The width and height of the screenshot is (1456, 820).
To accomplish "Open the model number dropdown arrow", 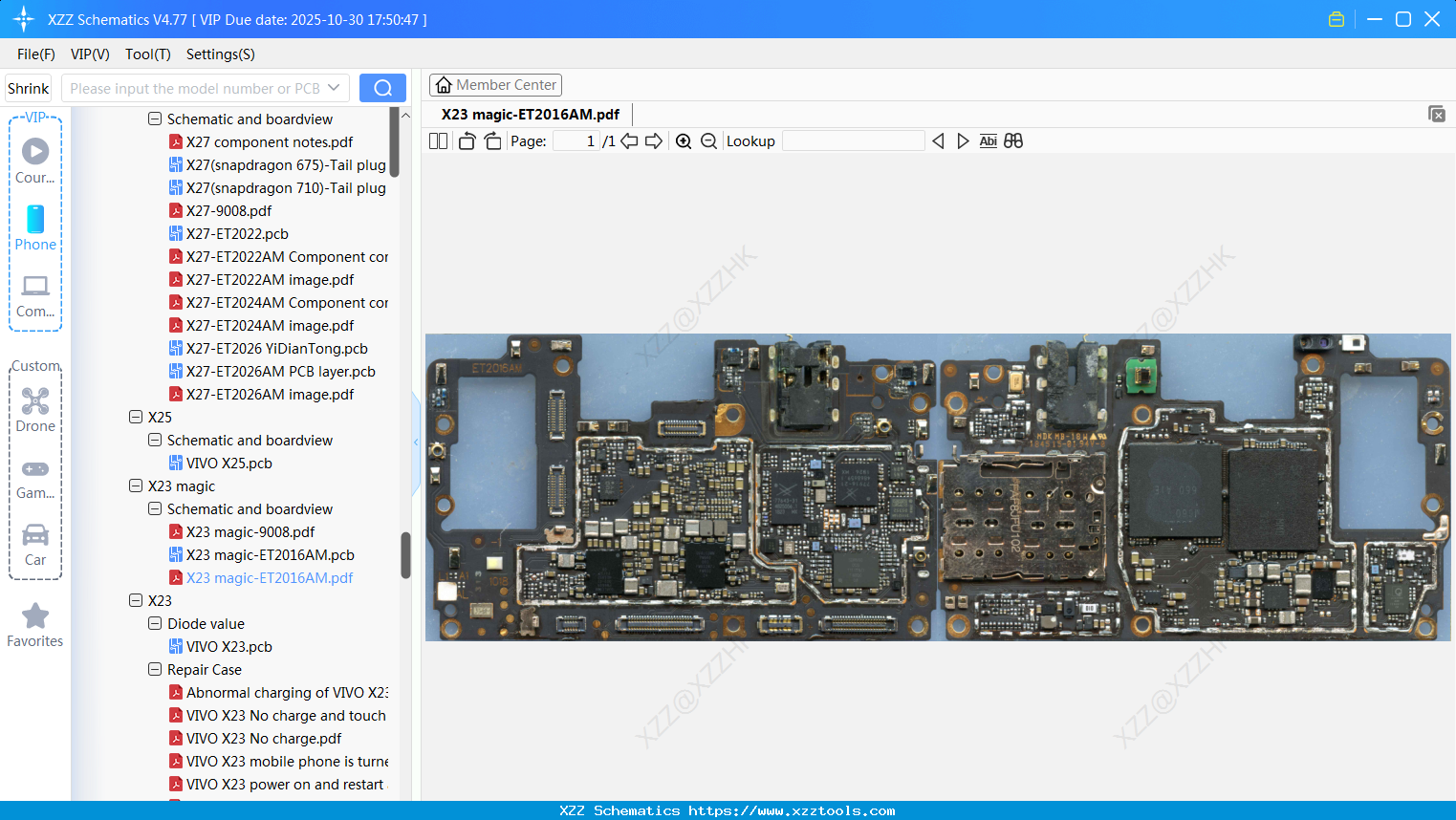I will coord(334,88).
